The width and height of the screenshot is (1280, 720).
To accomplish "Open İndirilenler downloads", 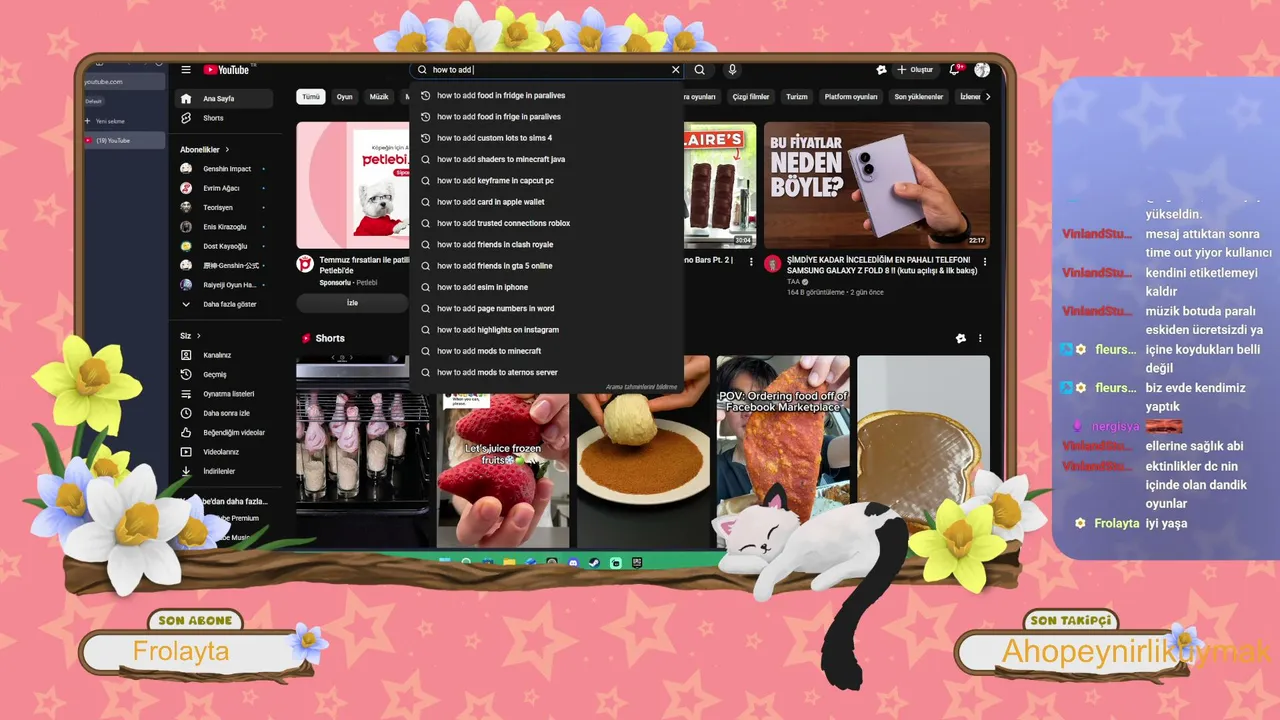I will coord(222,471).
